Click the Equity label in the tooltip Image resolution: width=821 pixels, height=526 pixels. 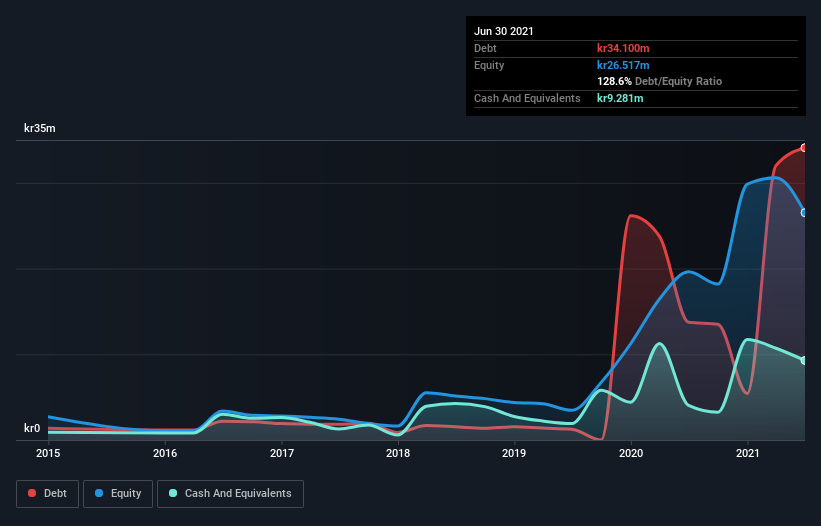pyautogui.click(x=489, y=65)
